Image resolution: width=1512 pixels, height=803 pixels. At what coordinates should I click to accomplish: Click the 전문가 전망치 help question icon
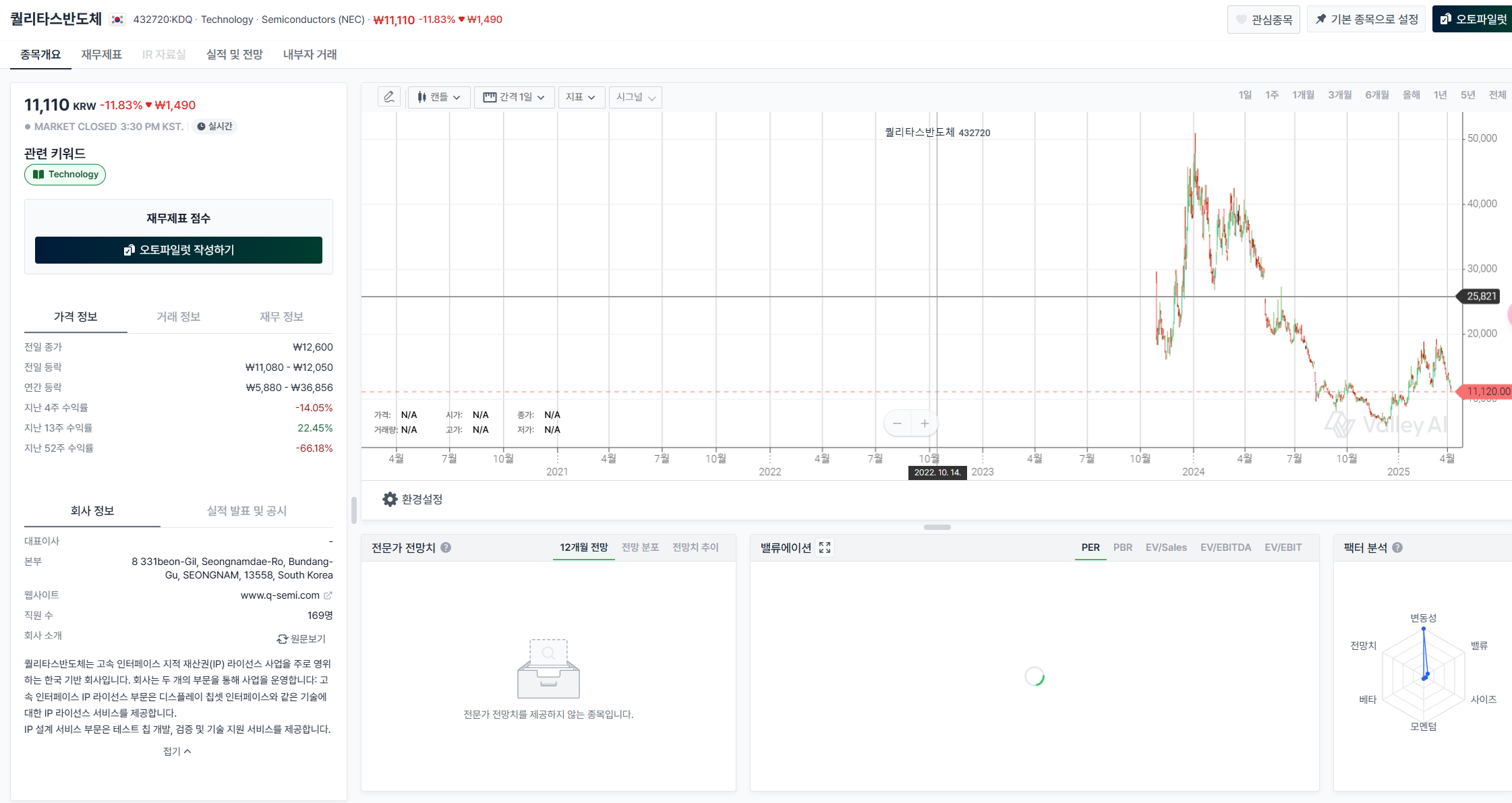(446, 547)
